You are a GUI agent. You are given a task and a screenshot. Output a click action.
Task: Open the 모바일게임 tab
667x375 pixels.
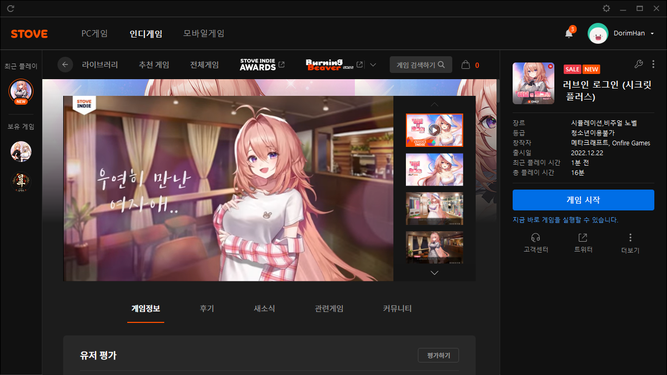click(x=204, y=33)
